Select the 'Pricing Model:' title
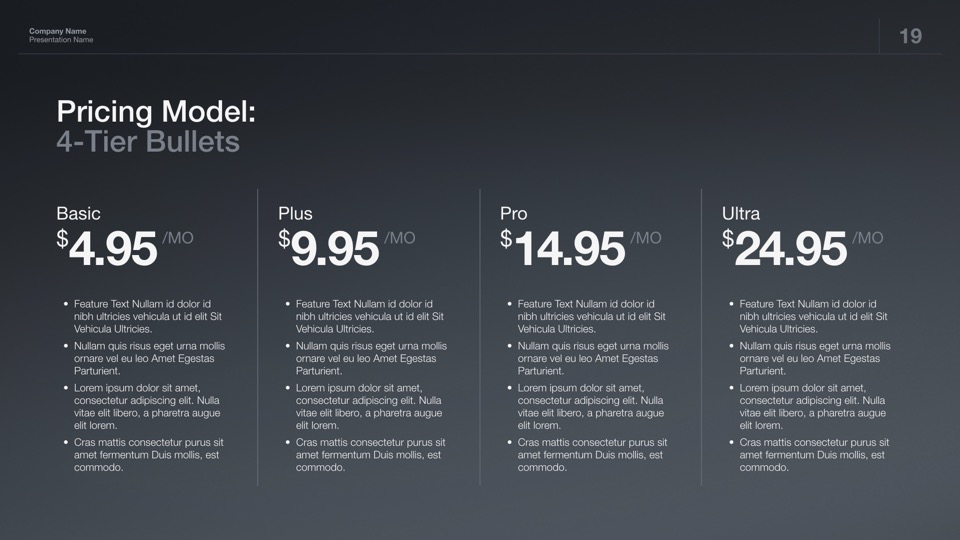 coord(156,111)
